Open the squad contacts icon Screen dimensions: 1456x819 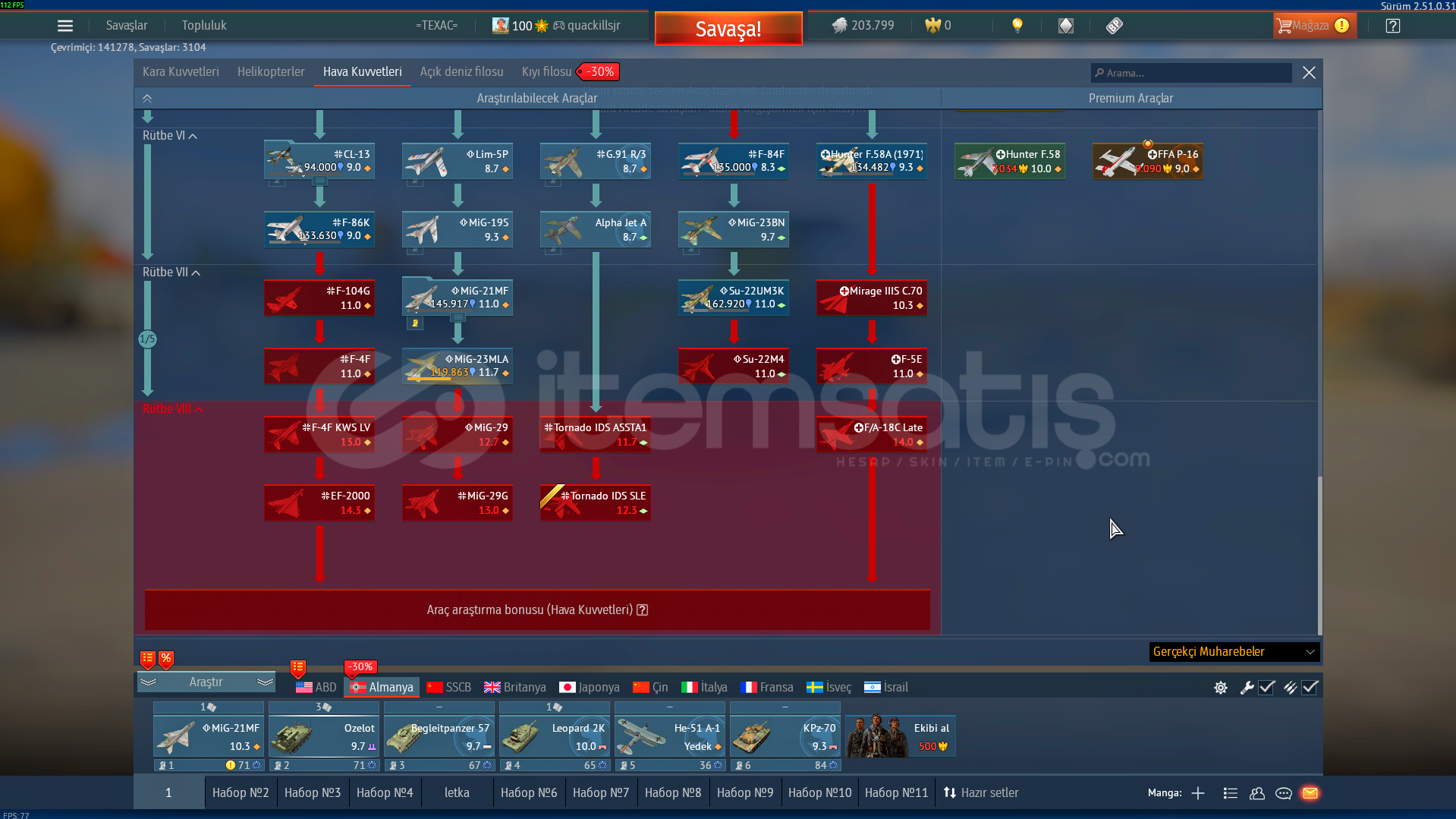(x=1257, y=793)
